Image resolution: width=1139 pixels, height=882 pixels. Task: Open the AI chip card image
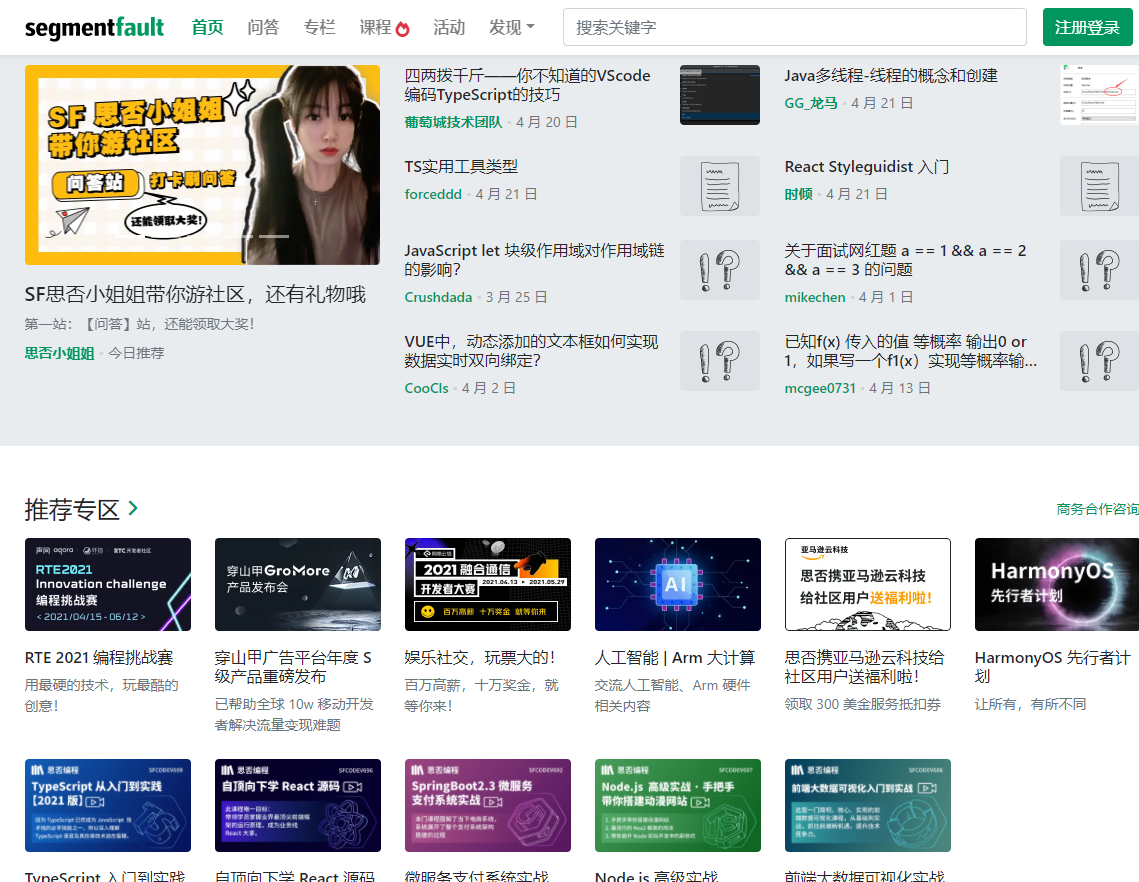coord(678,584)
